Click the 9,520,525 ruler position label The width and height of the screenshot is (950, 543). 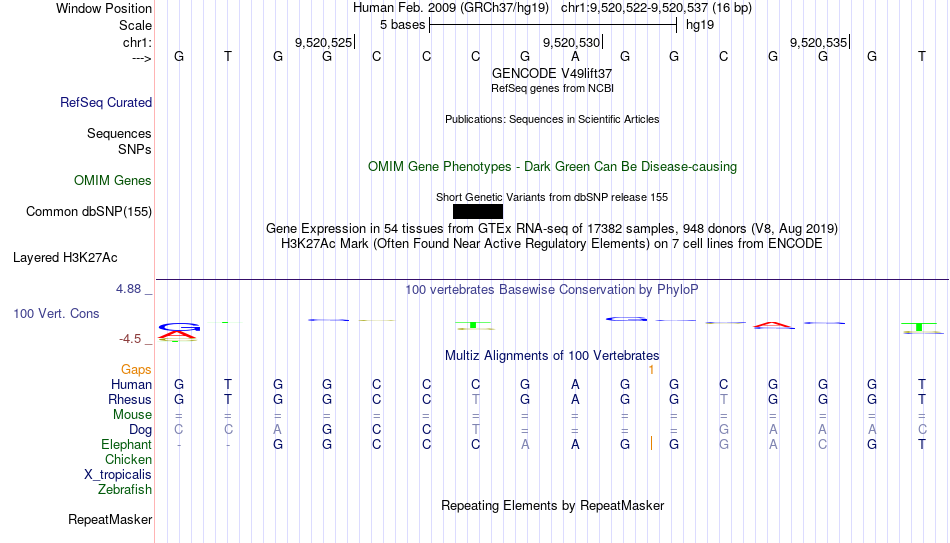point(323,42)
